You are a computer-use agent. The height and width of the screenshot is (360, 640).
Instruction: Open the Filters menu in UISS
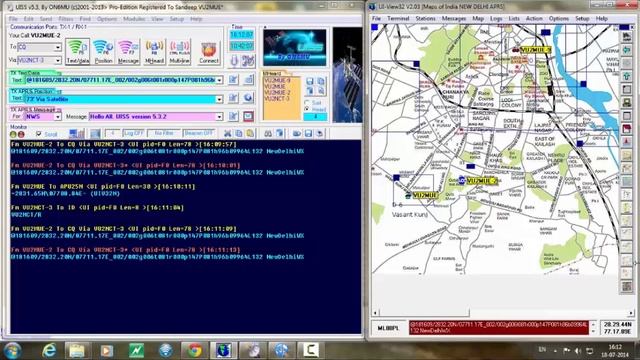66,19
